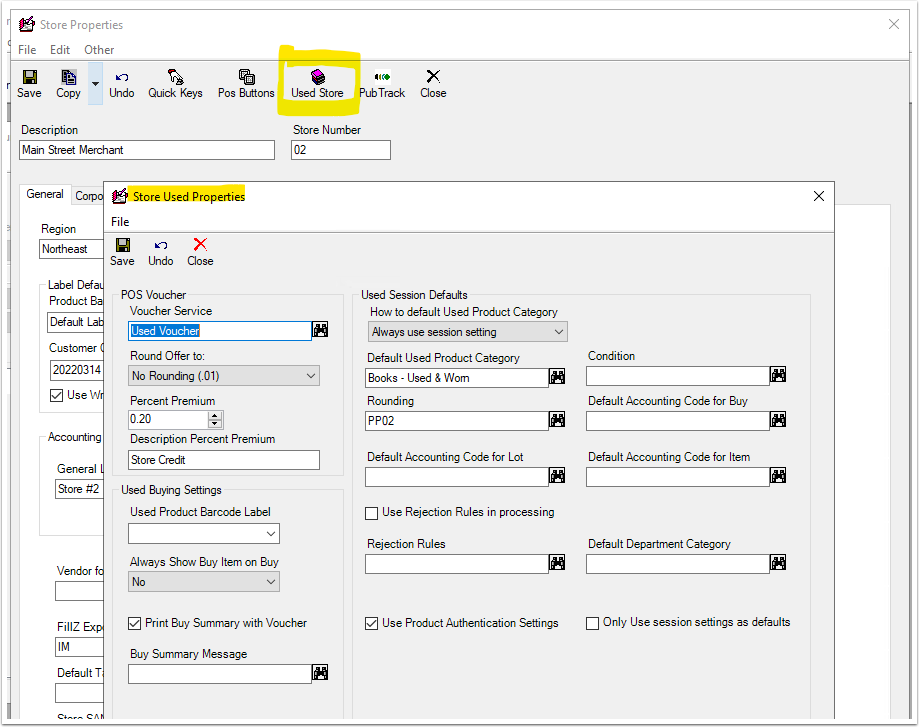Screen dimensions: 919x727
Task: Click Undo icon in Store Properties toolbar
Action: click(121, 84)
